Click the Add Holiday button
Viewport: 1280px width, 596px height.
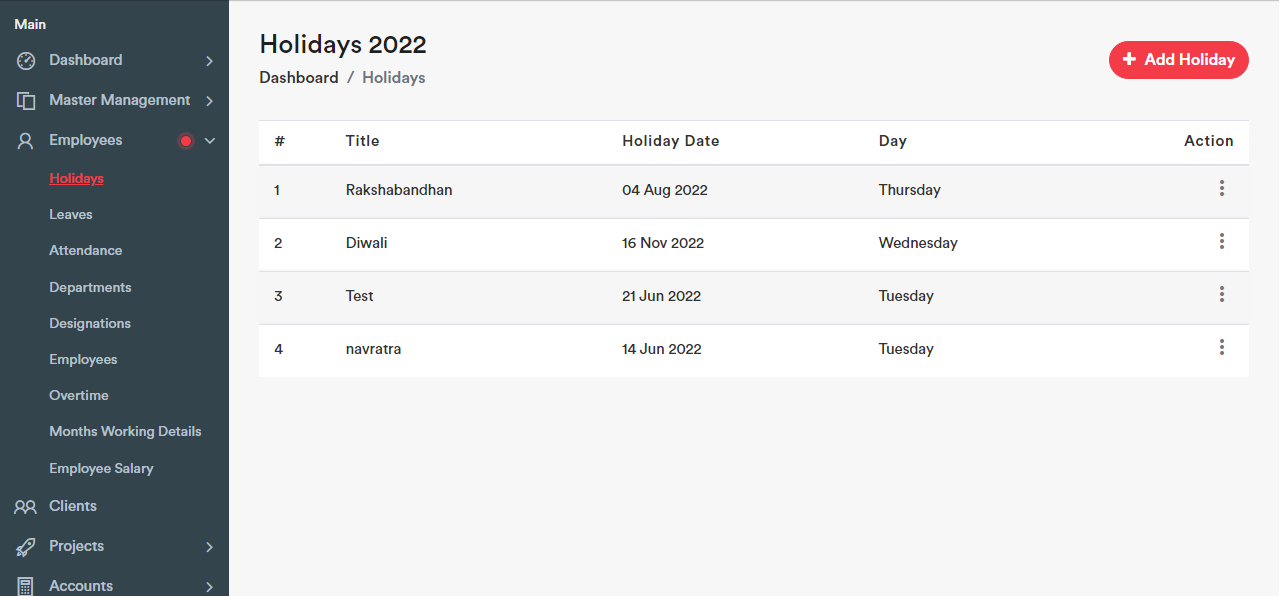[x=1178, y=60]
